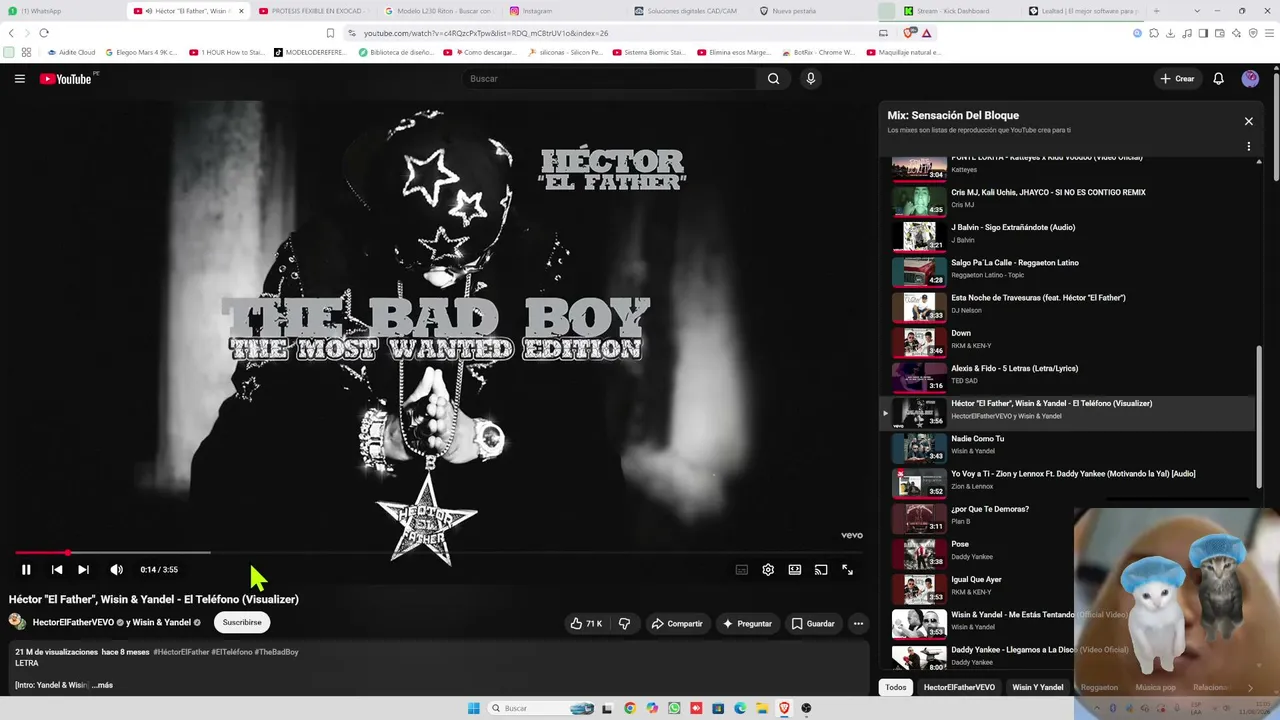Open the new tab plus button
The image size is (1280, 720).
[1156, 11]
